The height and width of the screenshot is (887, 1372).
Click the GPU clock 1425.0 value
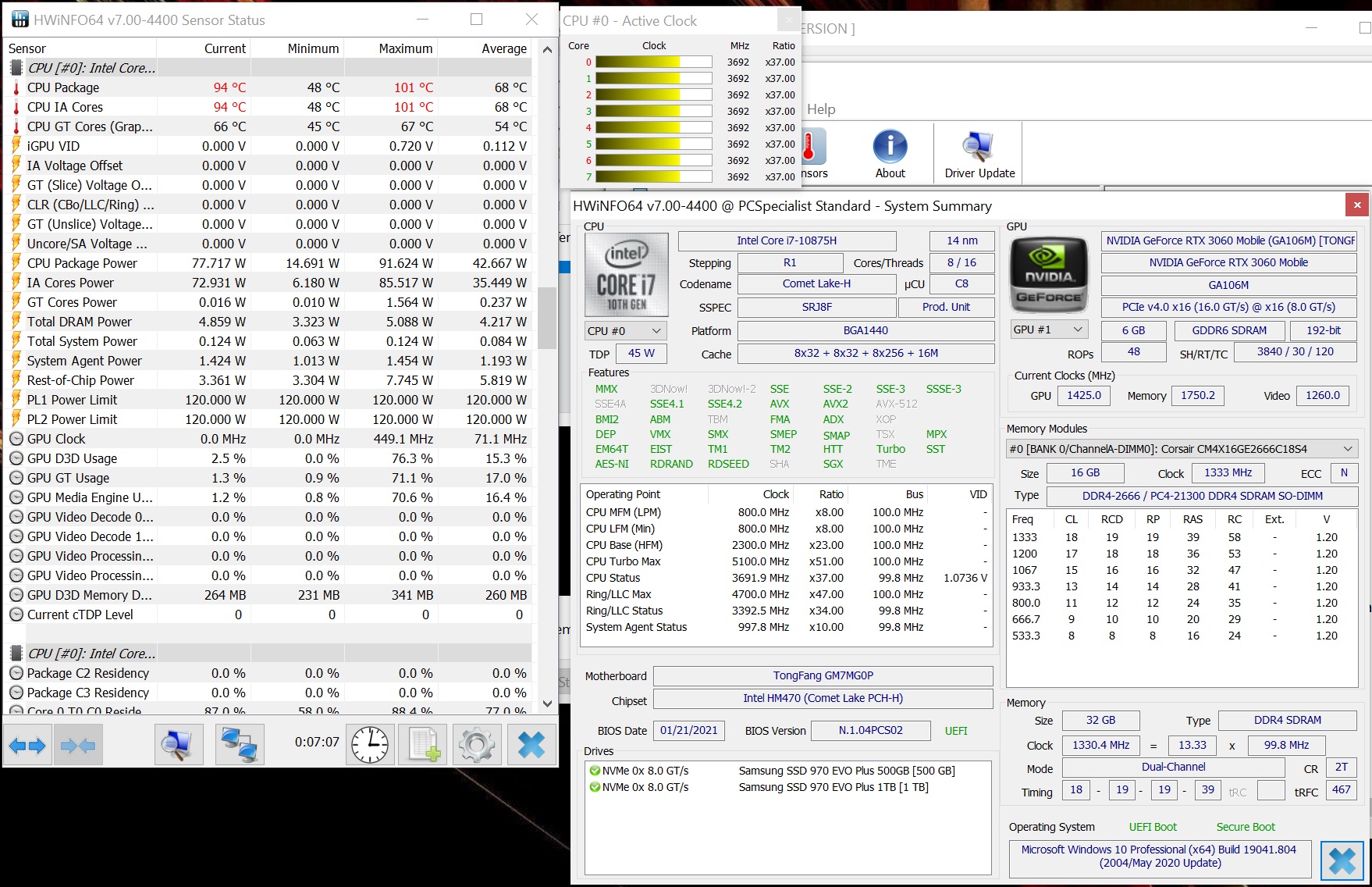[x=1083, y=395]
